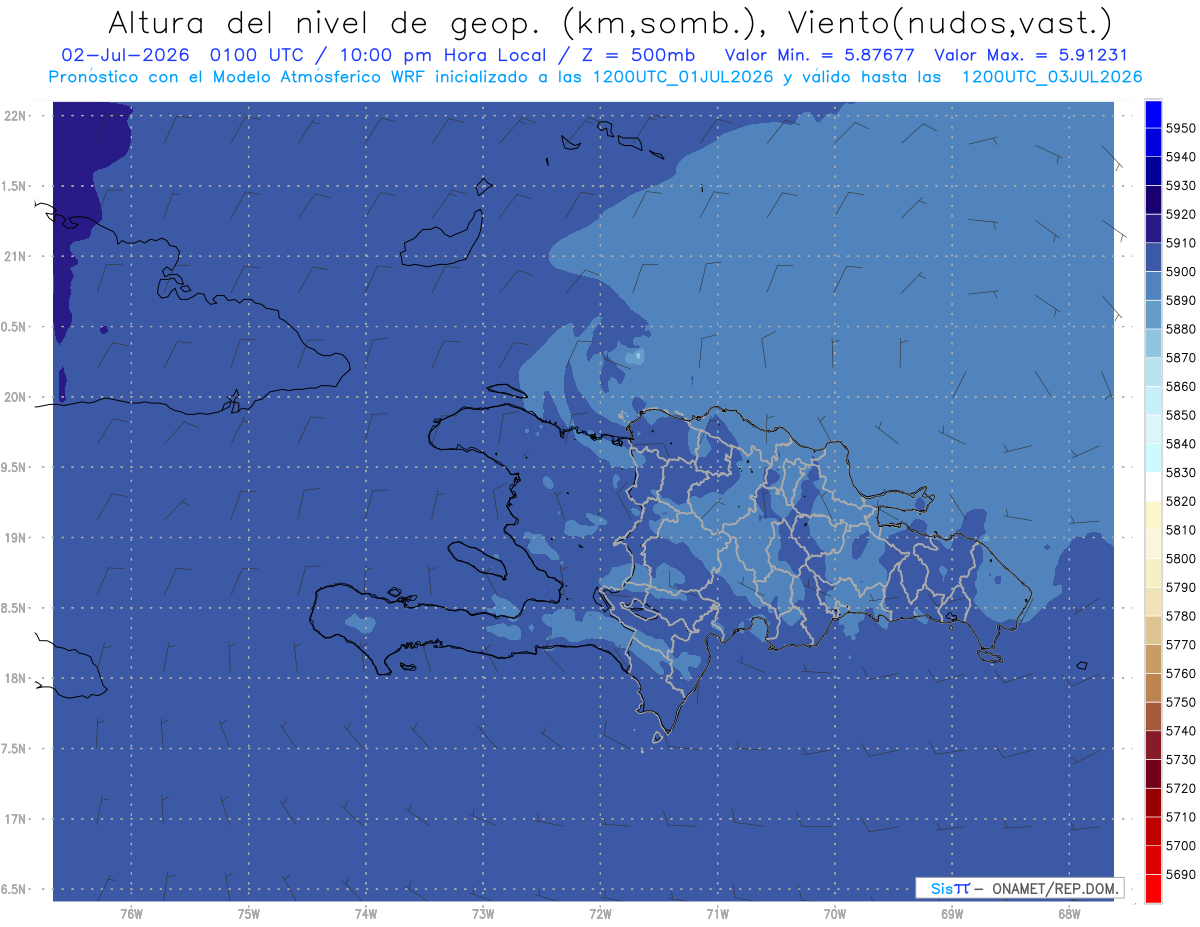The image size is (1200, 927).
Task: Click the 'Sis' logo text beside ONAMET
Action: 942,888
